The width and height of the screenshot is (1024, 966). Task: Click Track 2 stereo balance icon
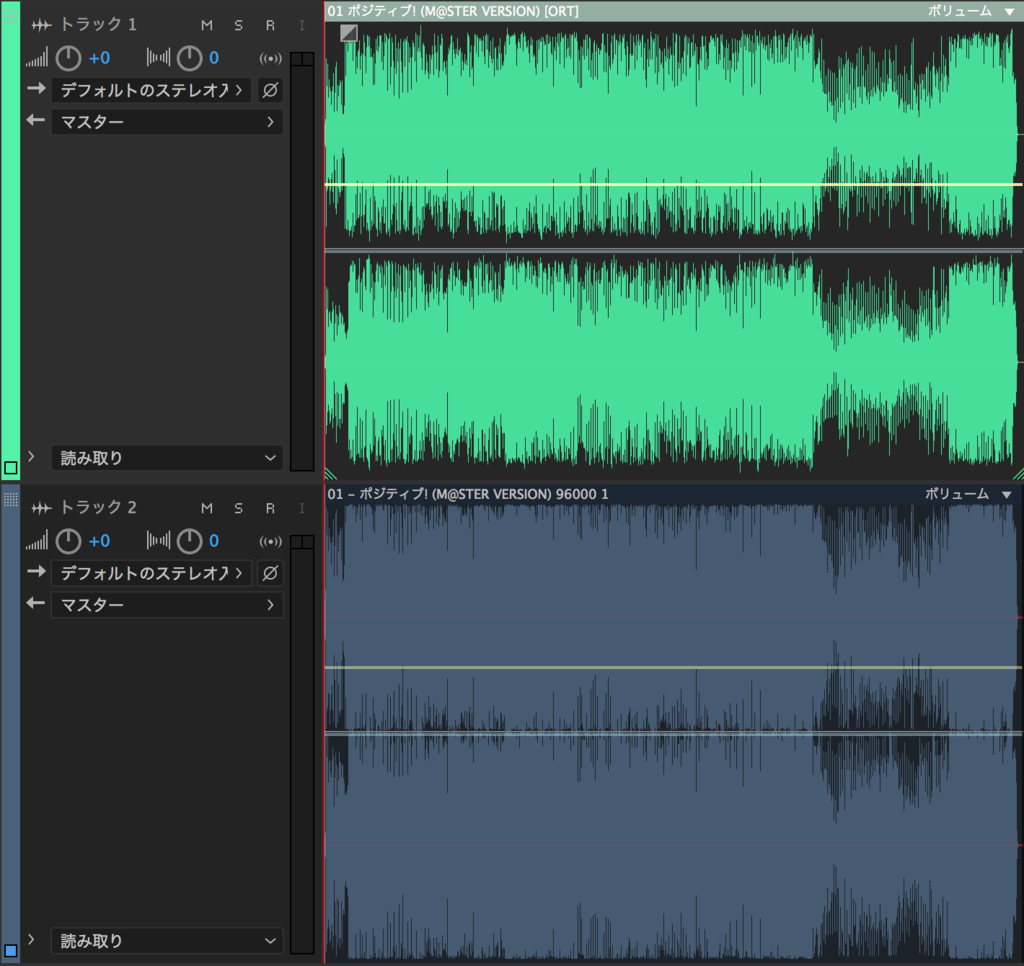[x=158, y=540]
